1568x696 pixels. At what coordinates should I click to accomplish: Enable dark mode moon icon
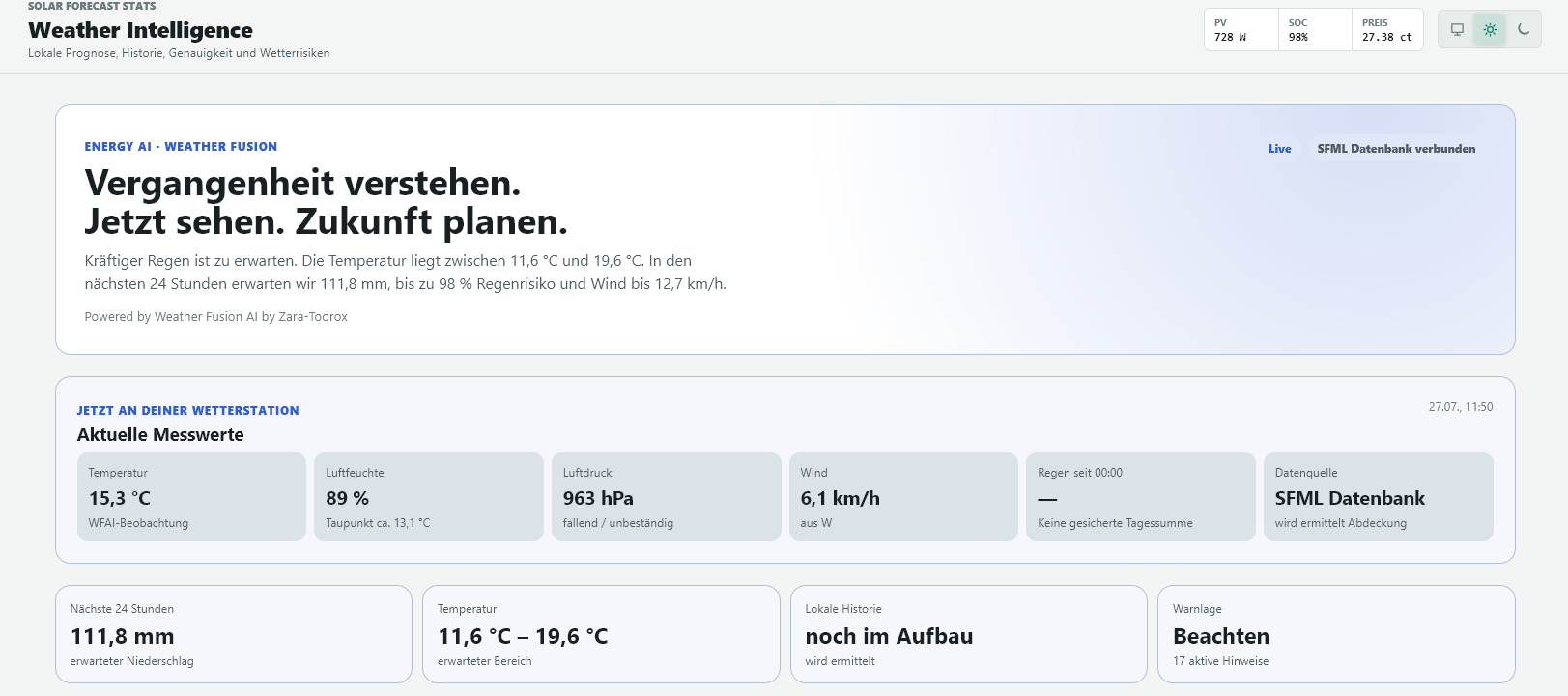point(1524,29)
